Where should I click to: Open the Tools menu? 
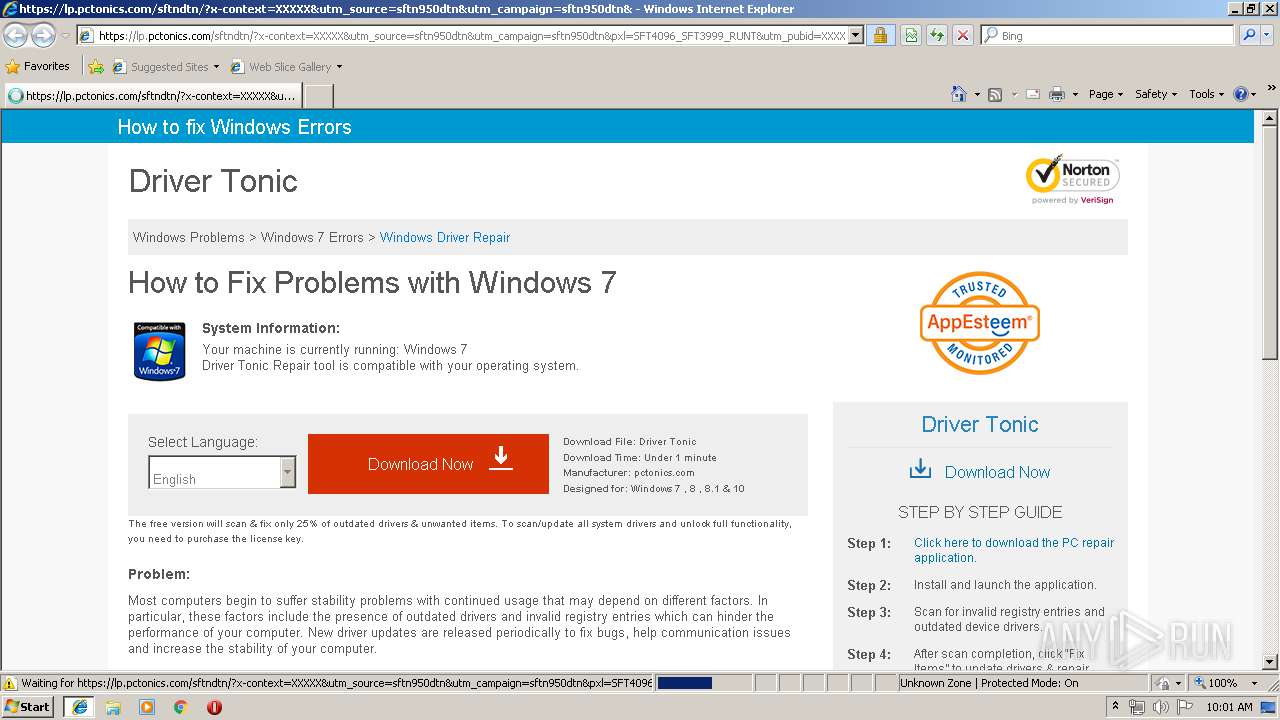tap(1206, 94)
